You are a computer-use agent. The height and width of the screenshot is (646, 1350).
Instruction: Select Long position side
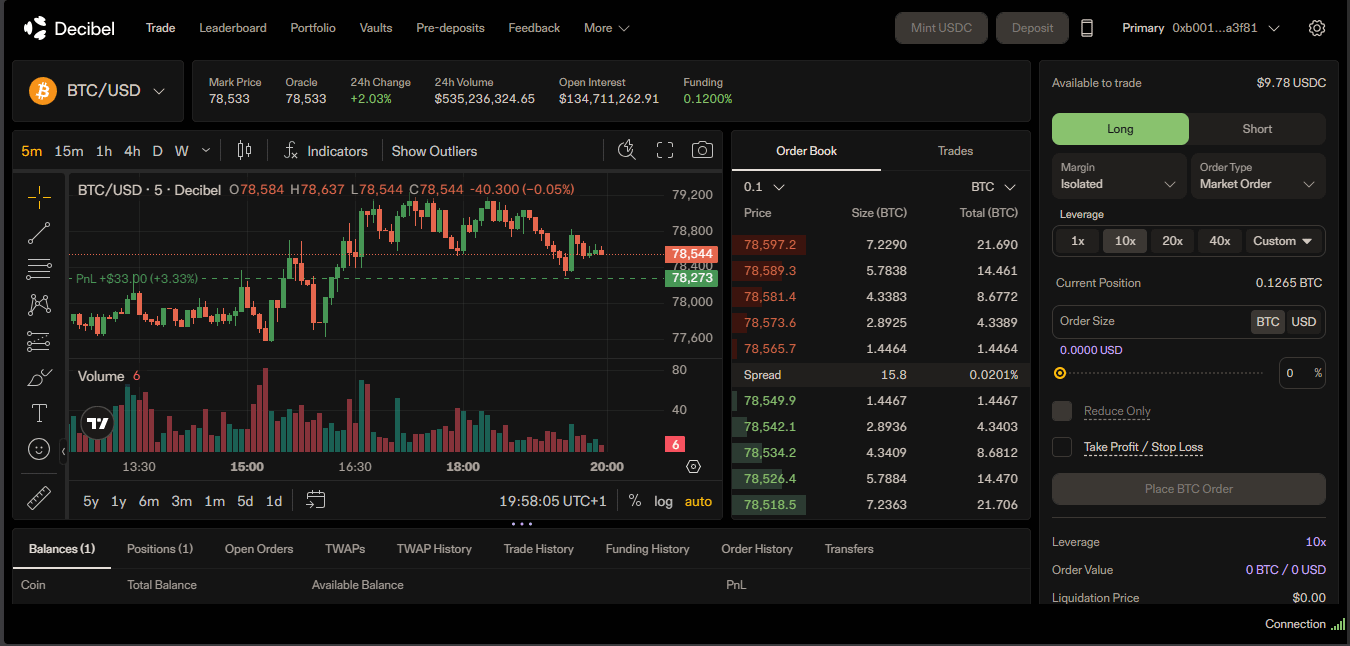[x=1120, y=129]
